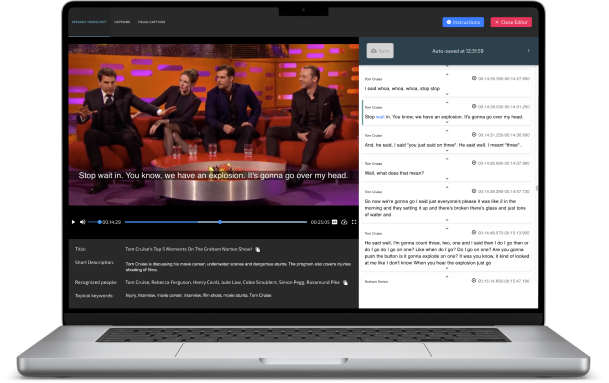Switch to the Captions tab
The image size is (609, 383).
122,22
